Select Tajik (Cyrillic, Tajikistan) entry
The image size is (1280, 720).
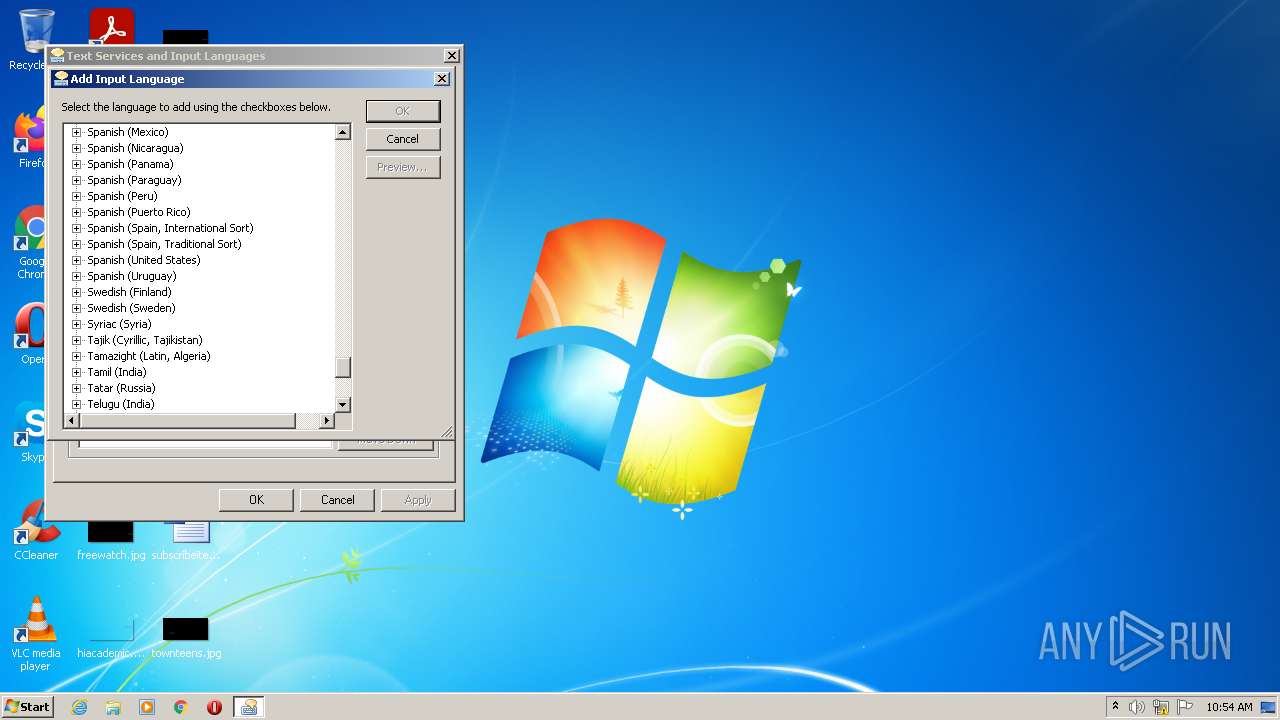(x=144, y=340)
